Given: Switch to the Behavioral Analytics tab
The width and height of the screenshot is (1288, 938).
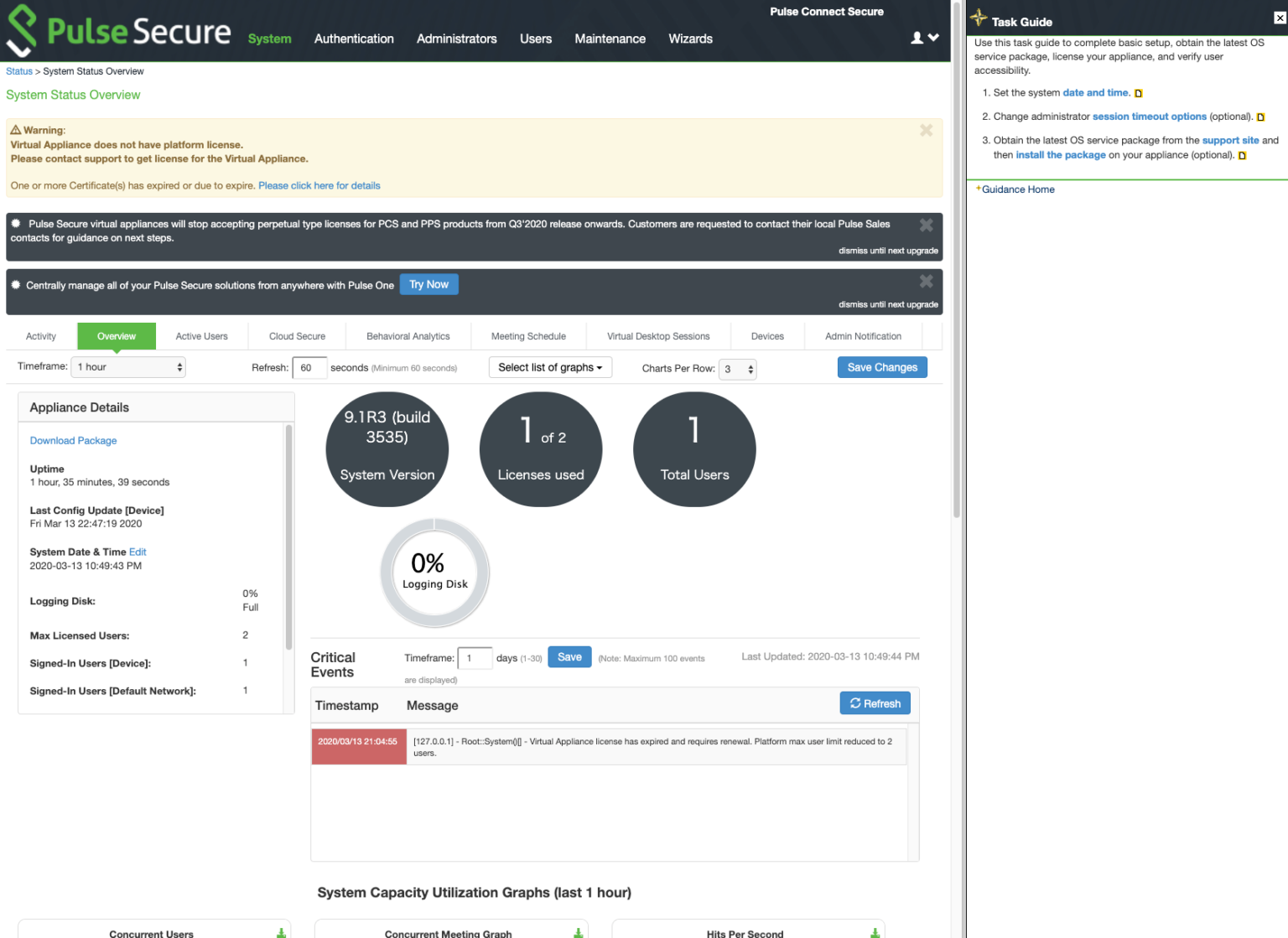Looking at the screenshot, I should coord(408,335).
